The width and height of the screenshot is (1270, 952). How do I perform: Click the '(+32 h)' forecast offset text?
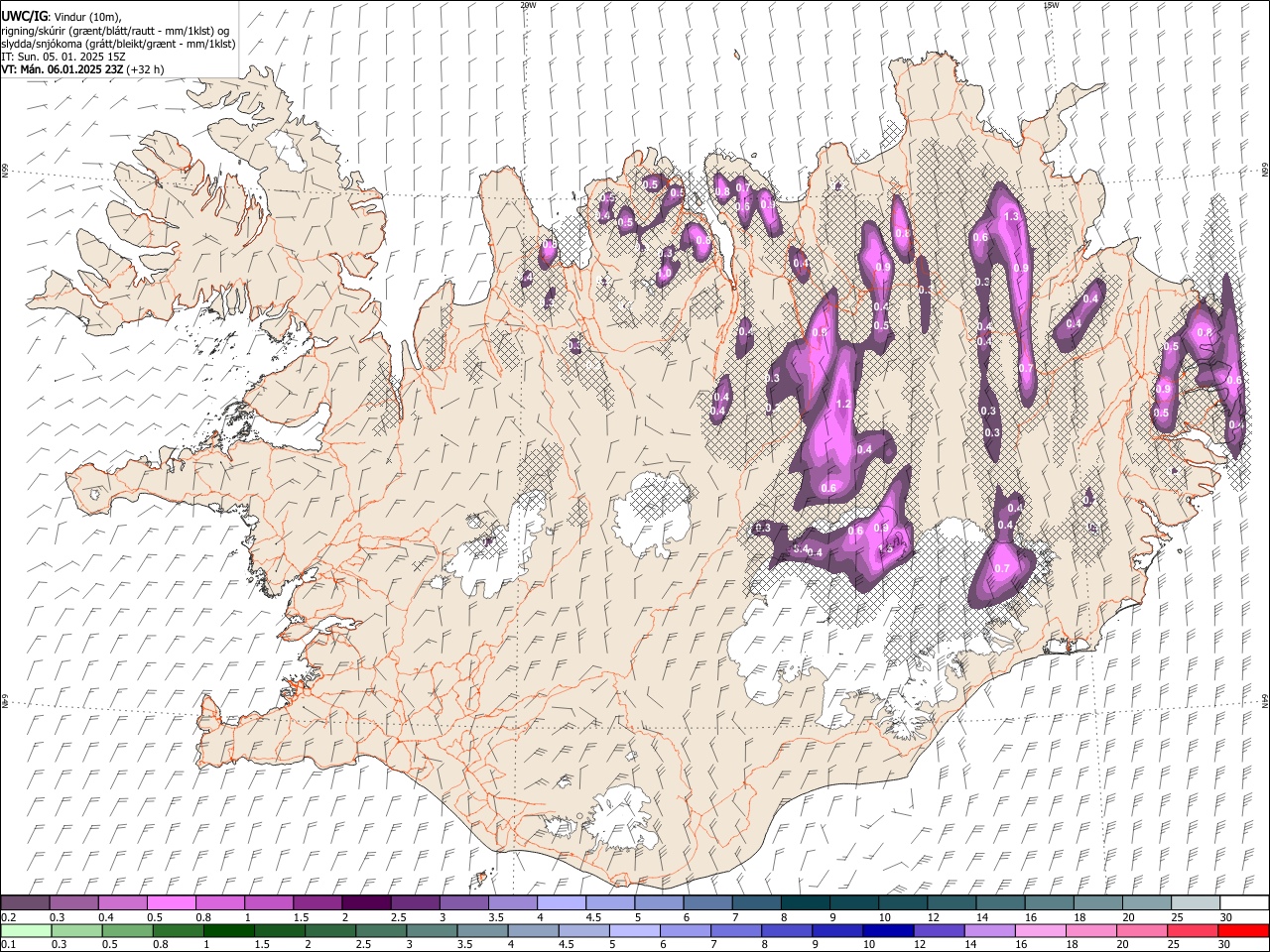145,69
